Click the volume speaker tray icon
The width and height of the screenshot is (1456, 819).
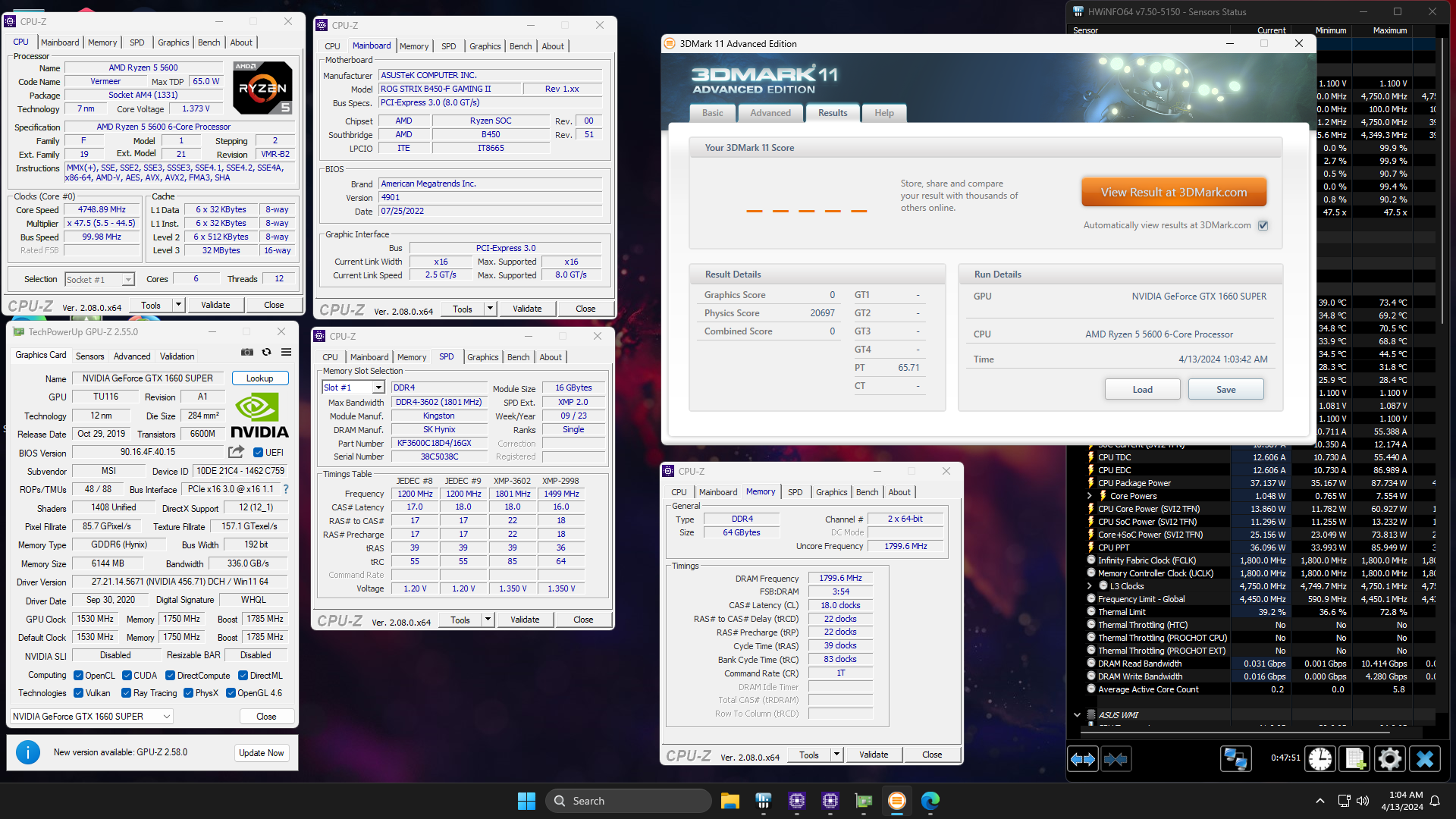(x=1363, y=801)
